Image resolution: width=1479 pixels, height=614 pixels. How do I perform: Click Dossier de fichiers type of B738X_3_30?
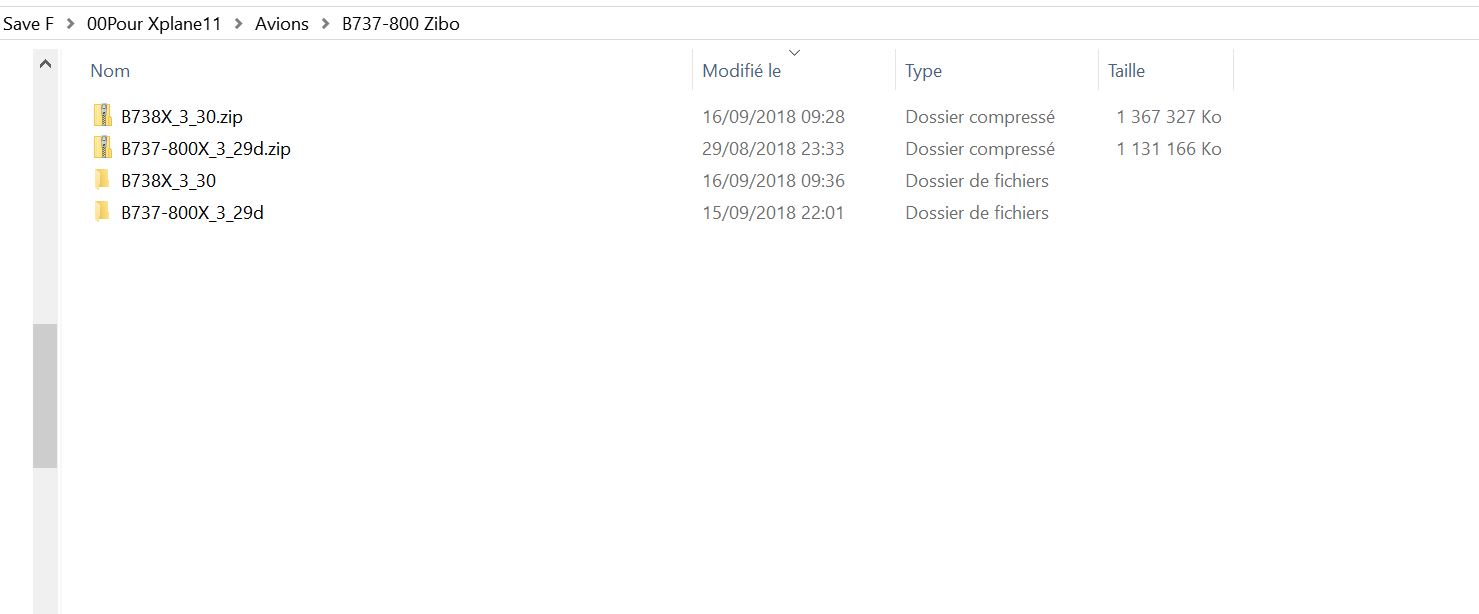pyautogui.click(x=977, y=181)
